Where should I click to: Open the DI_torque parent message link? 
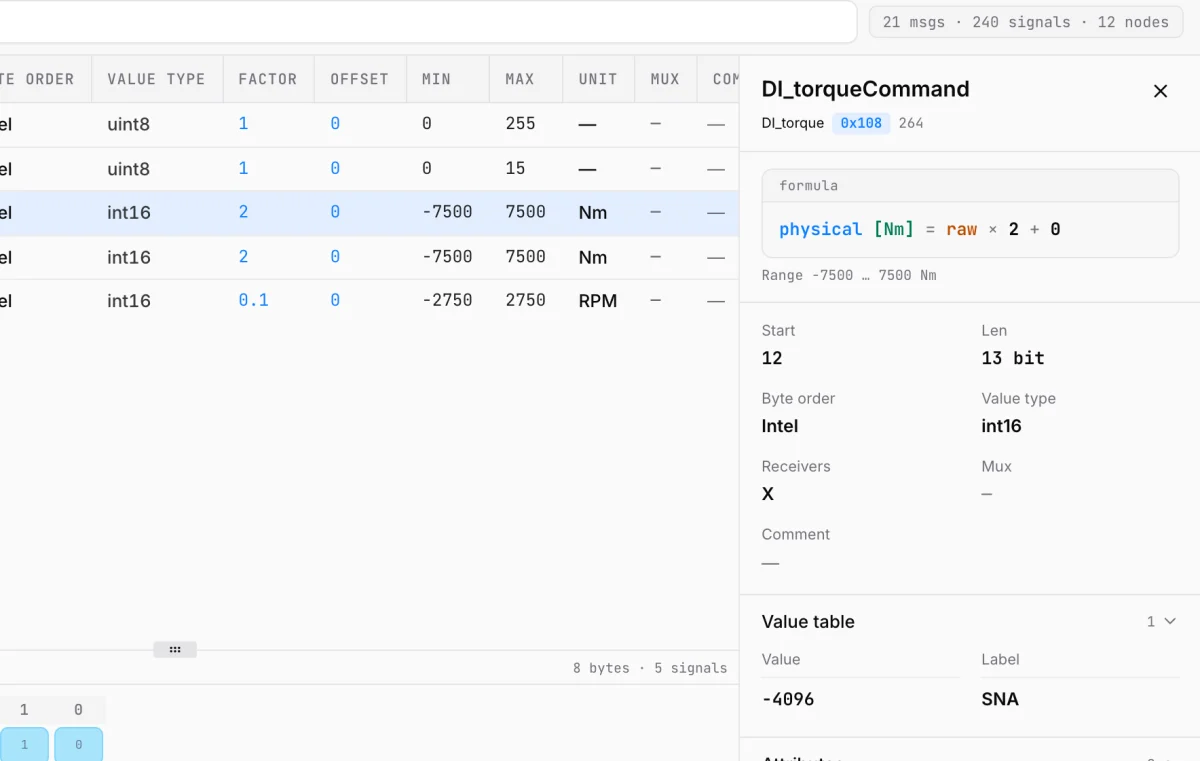tap(793, 123)
